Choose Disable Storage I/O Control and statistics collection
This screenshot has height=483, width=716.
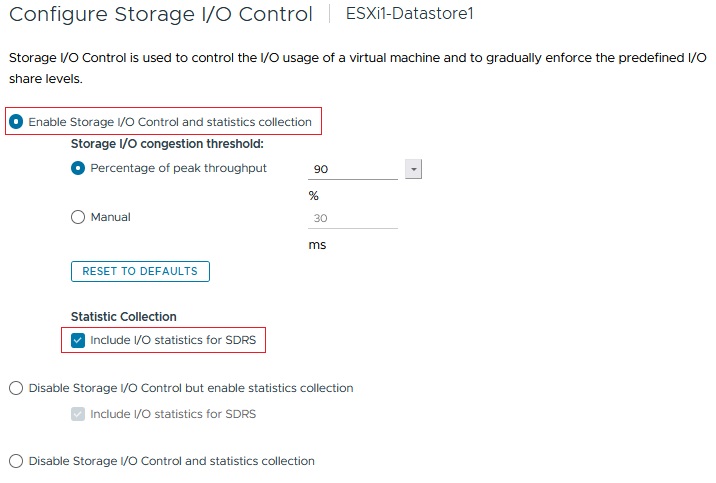pos(16,461)
